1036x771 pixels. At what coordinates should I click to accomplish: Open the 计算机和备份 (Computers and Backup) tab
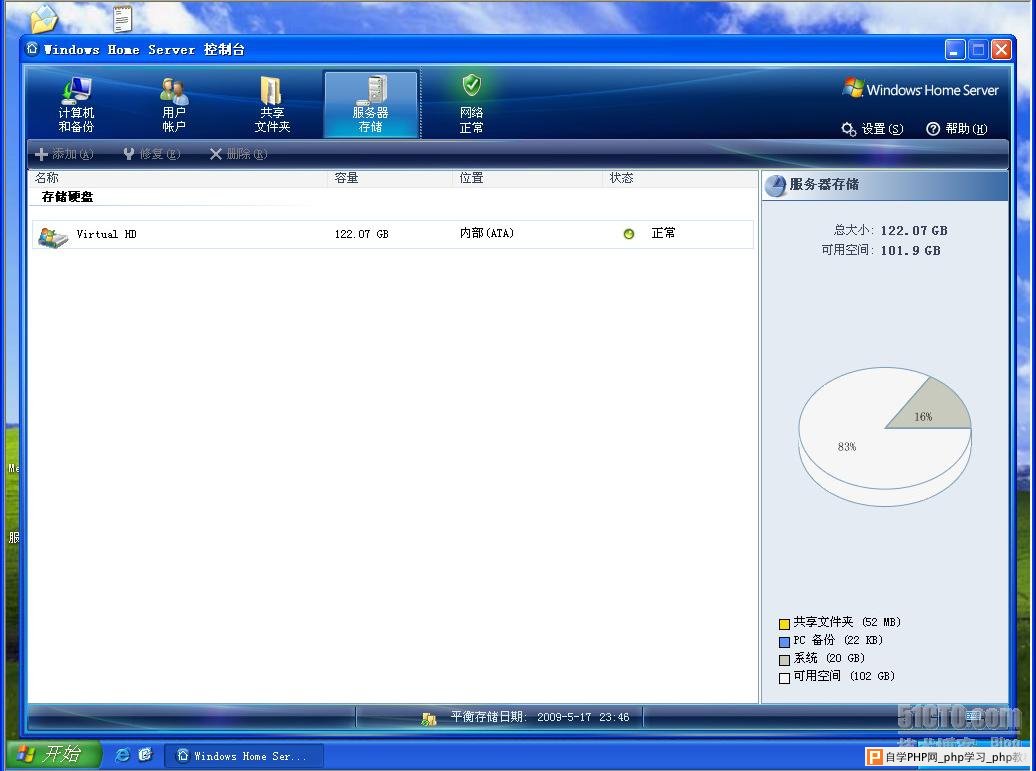click(77, 105)
